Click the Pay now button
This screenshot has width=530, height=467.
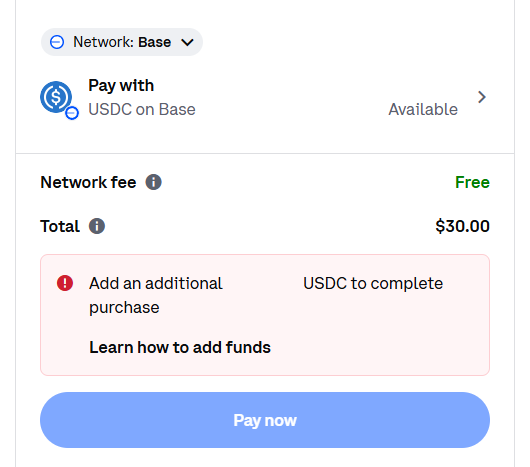(265, 420)
